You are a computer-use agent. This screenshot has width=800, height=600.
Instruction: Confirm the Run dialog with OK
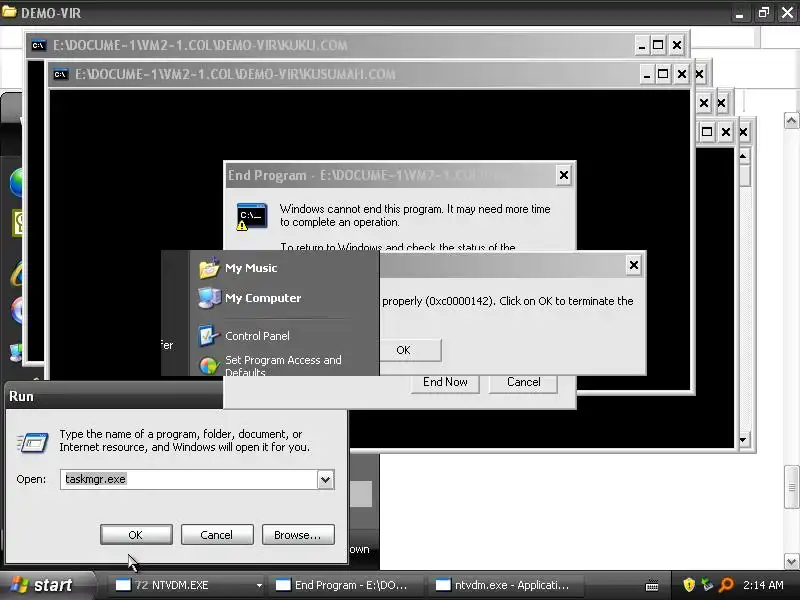(x=136, y=535)
